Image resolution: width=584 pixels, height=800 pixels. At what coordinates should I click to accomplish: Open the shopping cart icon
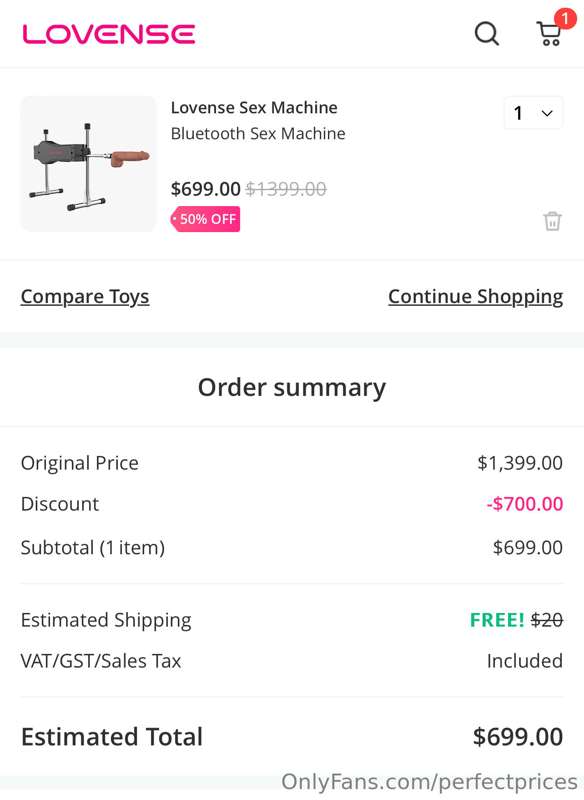(x=548, y=34)
